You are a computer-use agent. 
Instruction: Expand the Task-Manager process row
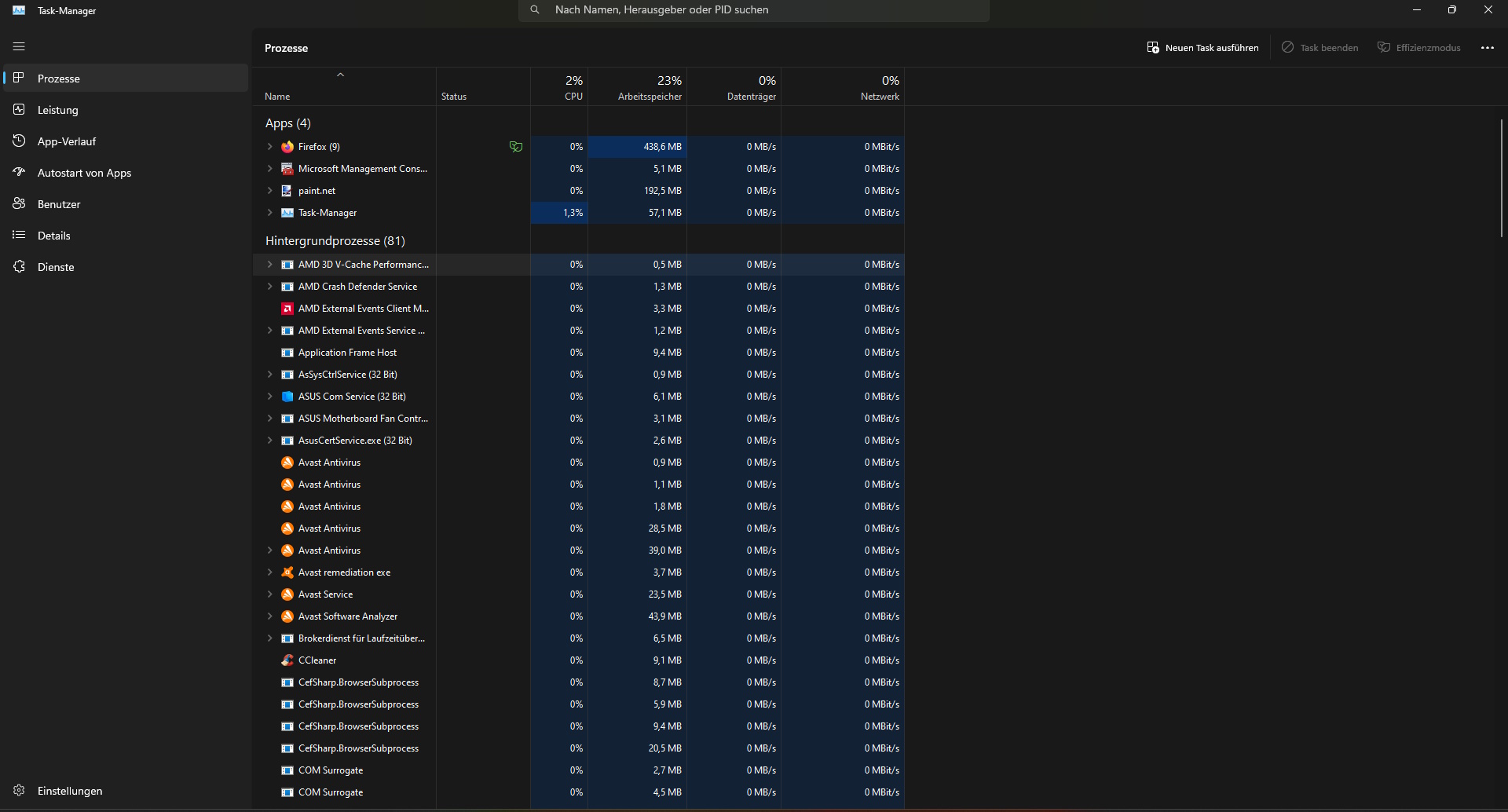tap(269, 213)
